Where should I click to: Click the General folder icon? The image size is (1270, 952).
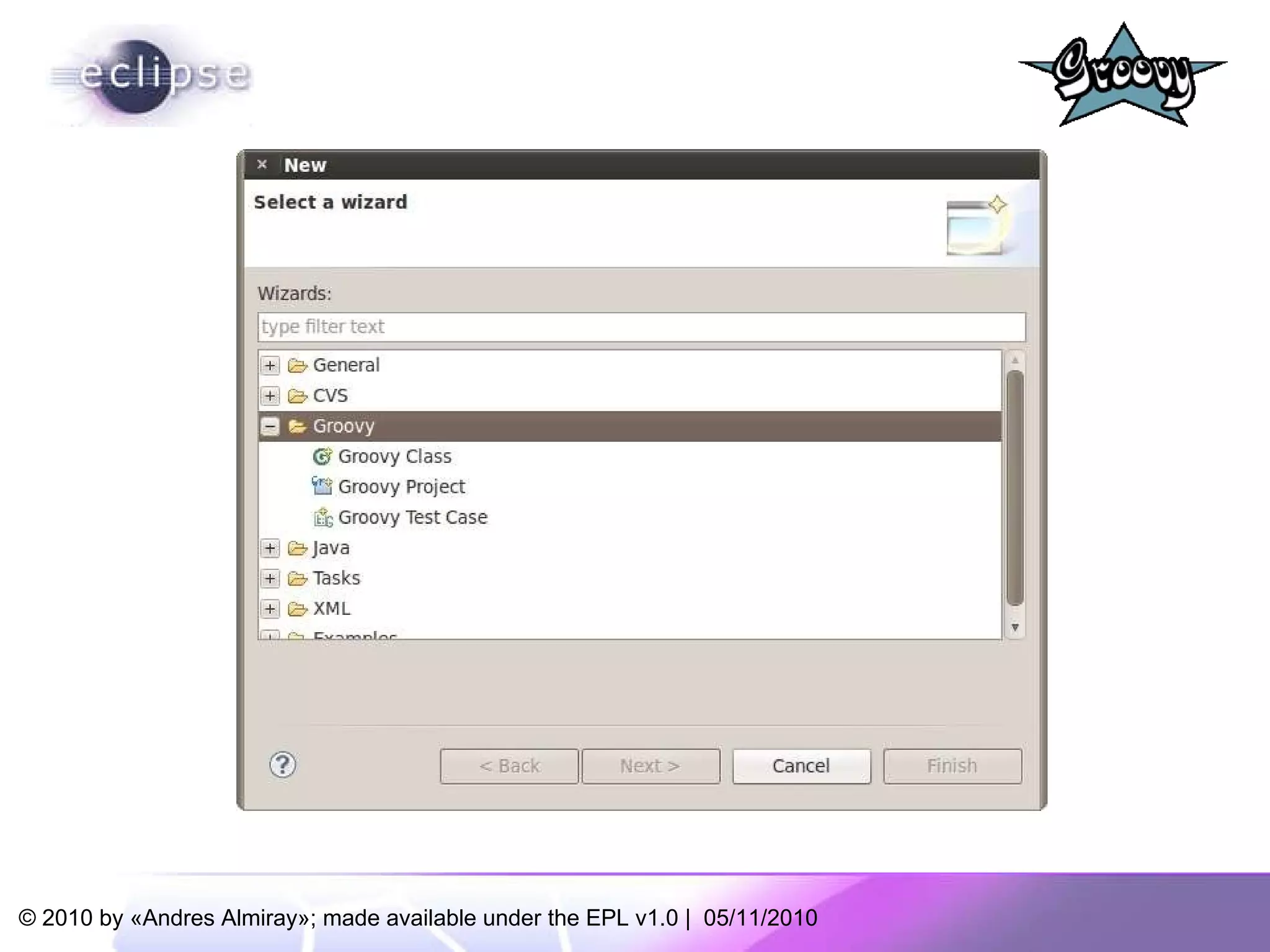(298, 366)
